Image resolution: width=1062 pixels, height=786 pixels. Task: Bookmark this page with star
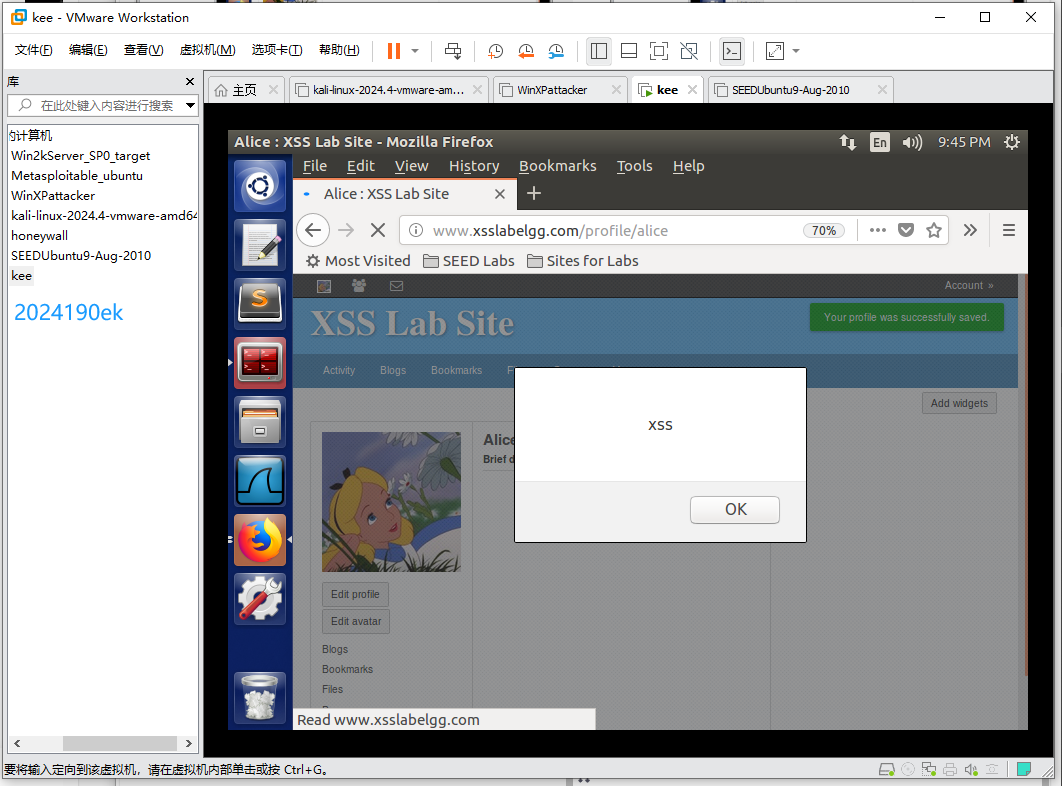(x=934, y=230)
